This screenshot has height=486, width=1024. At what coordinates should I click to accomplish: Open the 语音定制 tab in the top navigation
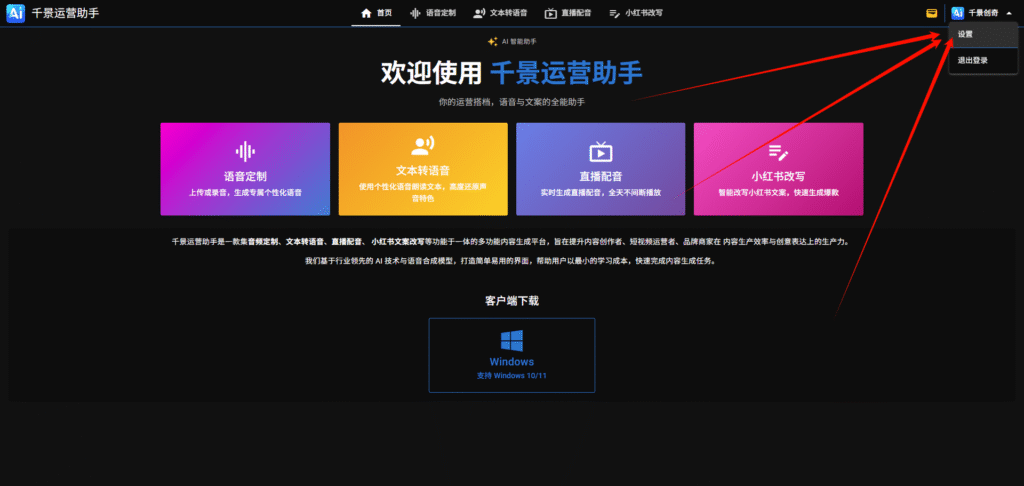pyautogui.click(x=432, y=13)
